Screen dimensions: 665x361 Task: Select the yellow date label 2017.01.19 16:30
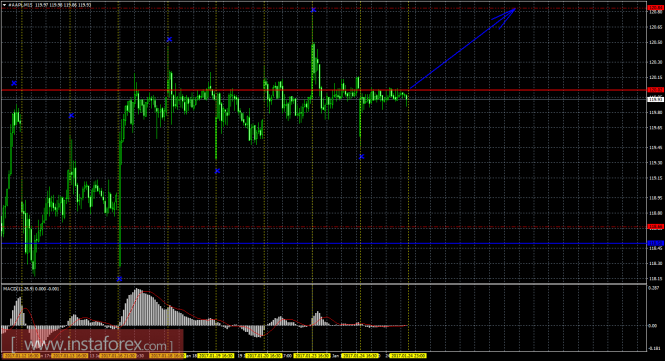[215, 355]
